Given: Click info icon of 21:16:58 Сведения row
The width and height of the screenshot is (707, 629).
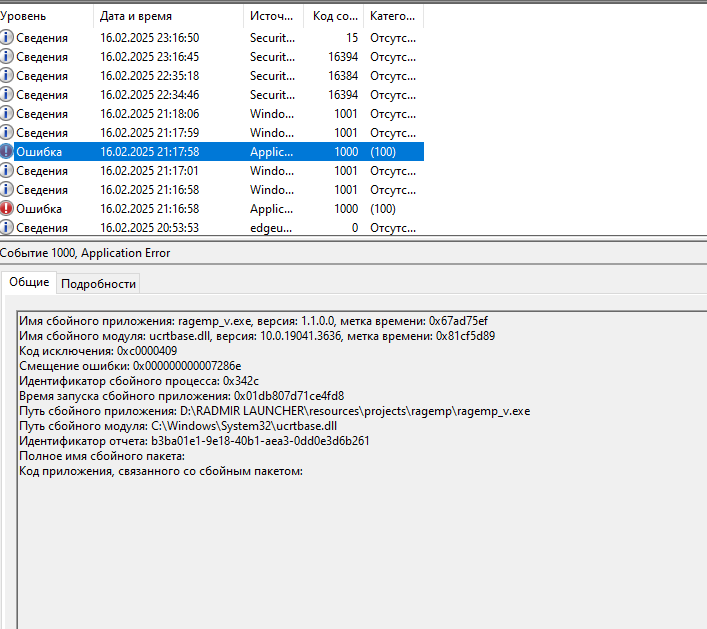Looking at the screenshot, I should (x=6, y=189).
